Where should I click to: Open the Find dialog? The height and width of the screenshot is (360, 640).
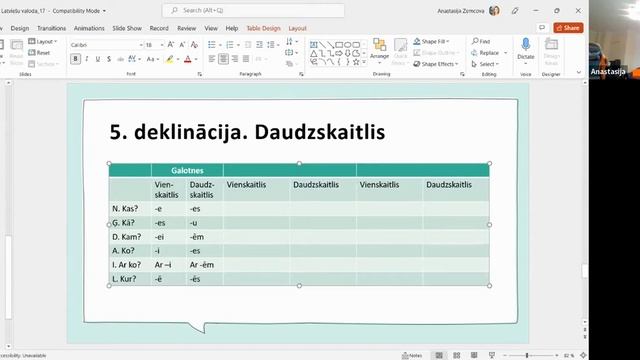point(481,41)
